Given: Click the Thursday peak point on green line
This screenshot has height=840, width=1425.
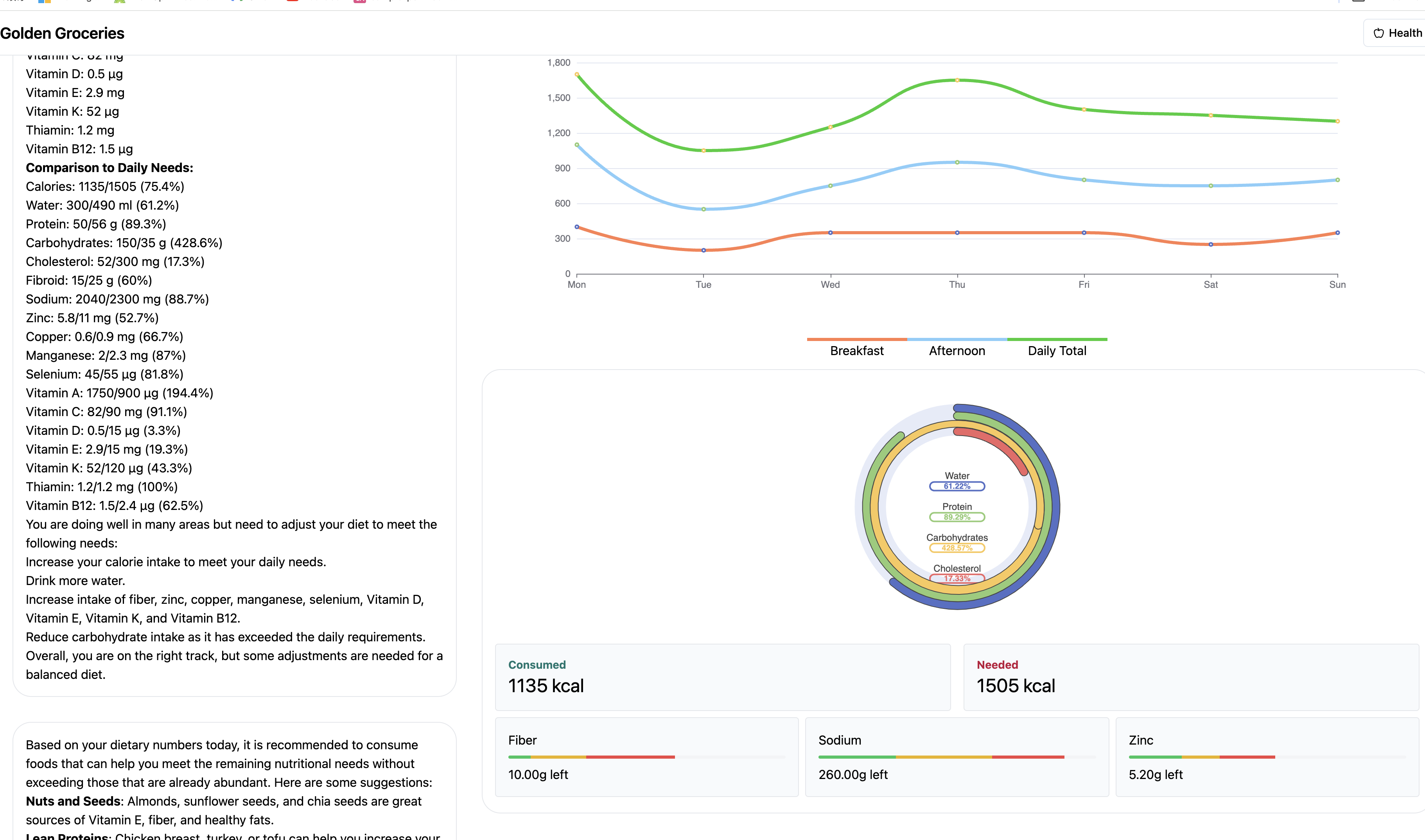Looking at the screenshot, I should [x=957, y=81].
